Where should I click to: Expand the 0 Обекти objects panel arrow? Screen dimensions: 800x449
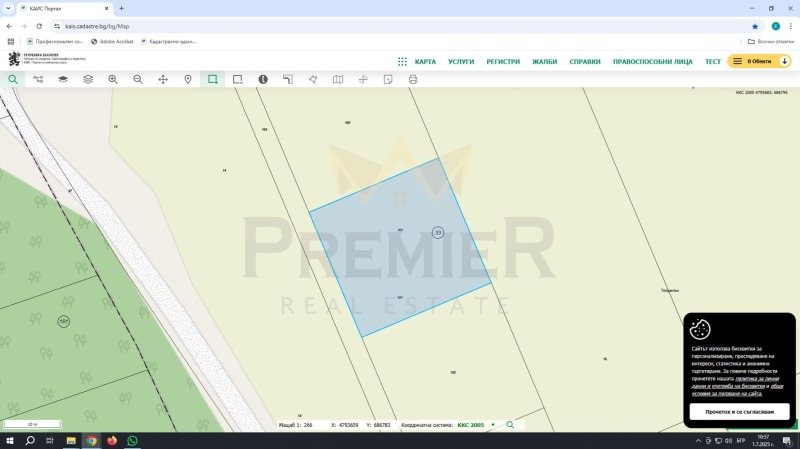pos(784,61)
